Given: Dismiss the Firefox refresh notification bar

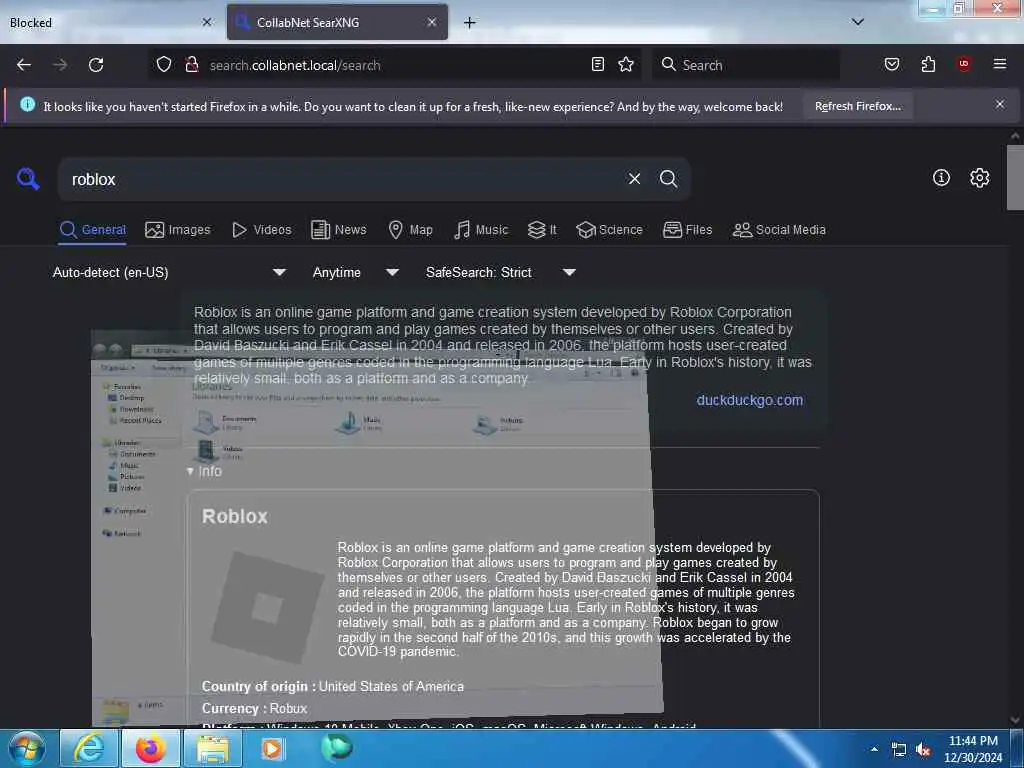Looking at the screenshot, I should pyautogui.click(x=1000, y=104).
